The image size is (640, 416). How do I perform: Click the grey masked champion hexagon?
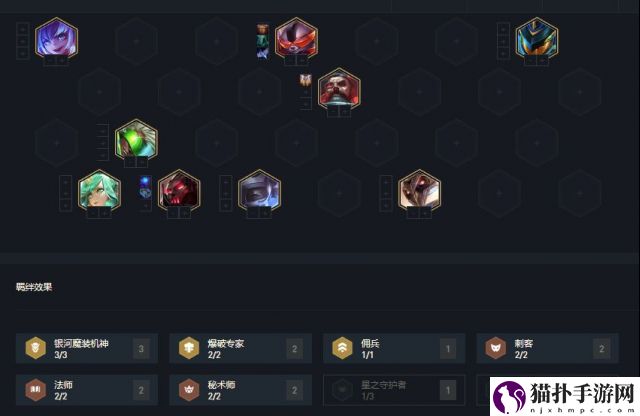point(259,191)
